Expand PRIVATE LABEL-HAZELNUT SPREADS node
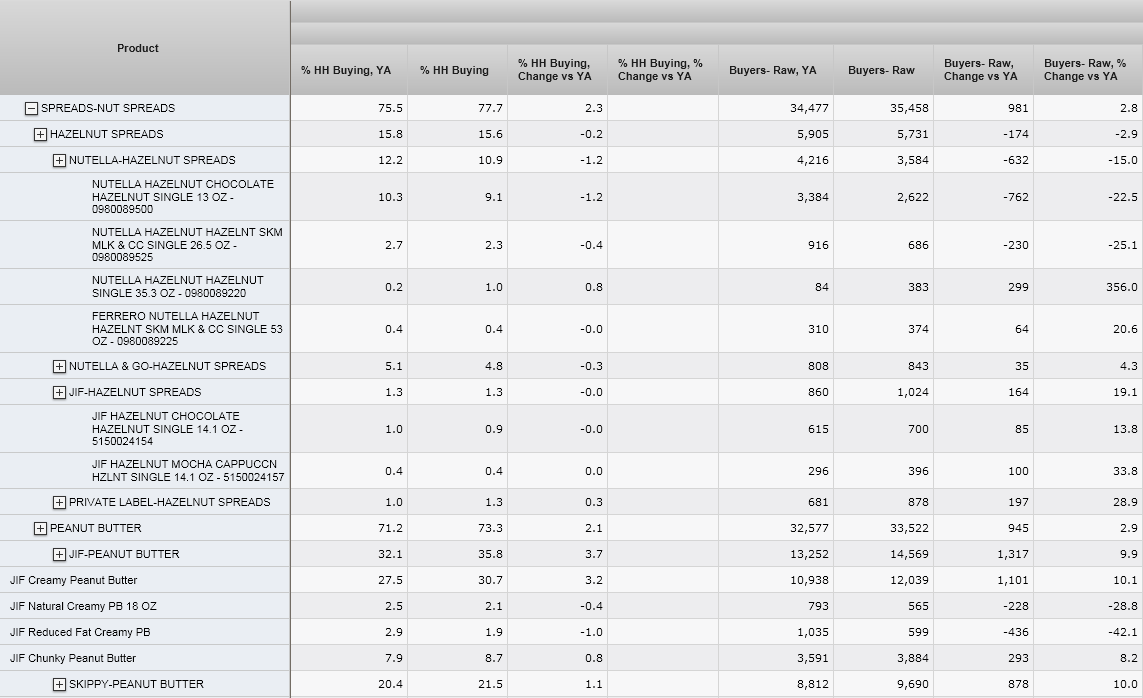Viewport: 1143px width, 698px height. click(60, 502)
